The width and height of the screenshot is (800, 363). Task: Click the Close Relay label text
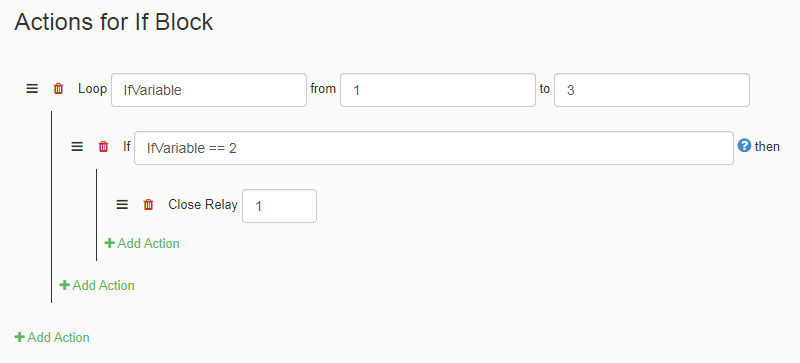point(203,205)
